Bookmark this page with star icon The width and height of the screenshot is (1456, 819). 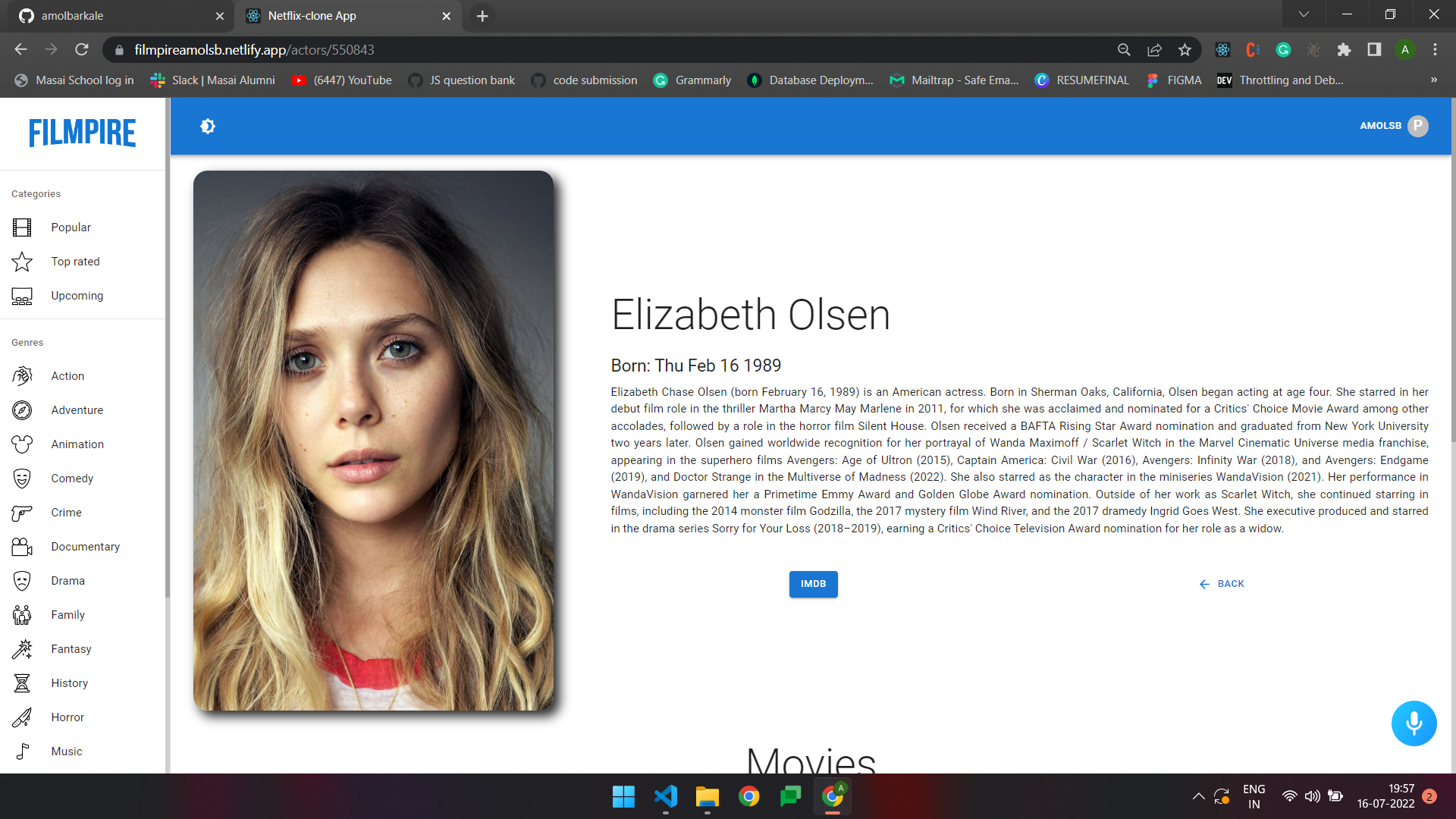pyautogui.click(x=1185, y=50)
